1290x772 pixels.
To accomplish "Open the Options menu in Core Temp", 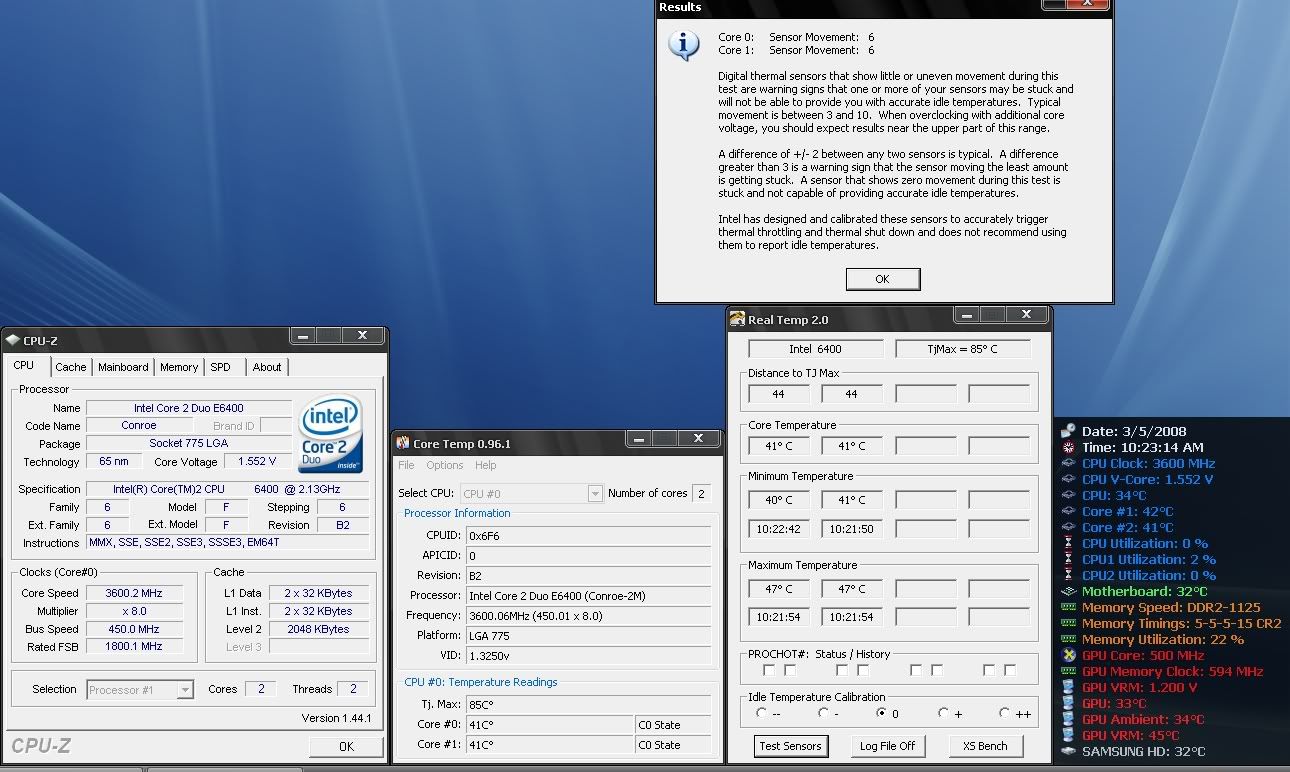I will 445,465.
